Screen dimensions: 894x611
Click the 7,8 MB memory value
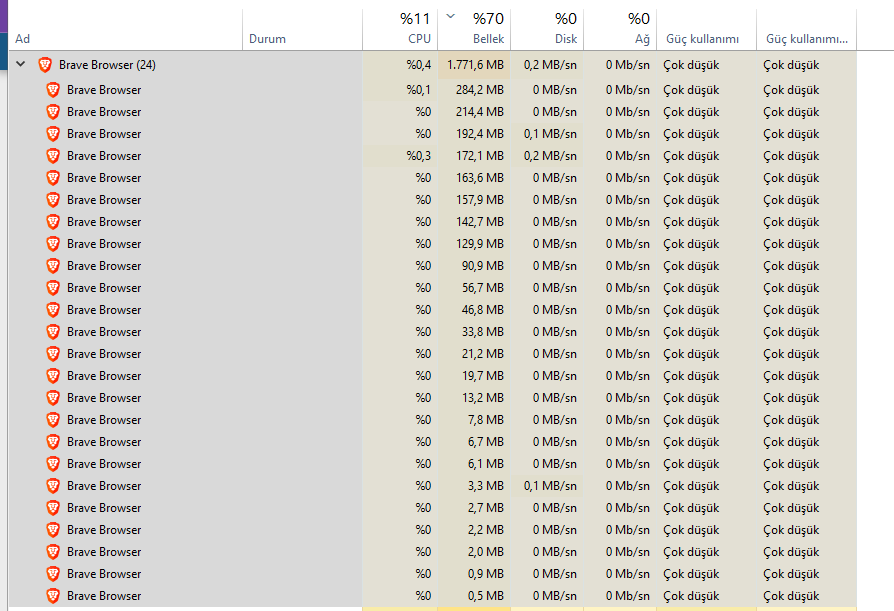pos(486,420)
